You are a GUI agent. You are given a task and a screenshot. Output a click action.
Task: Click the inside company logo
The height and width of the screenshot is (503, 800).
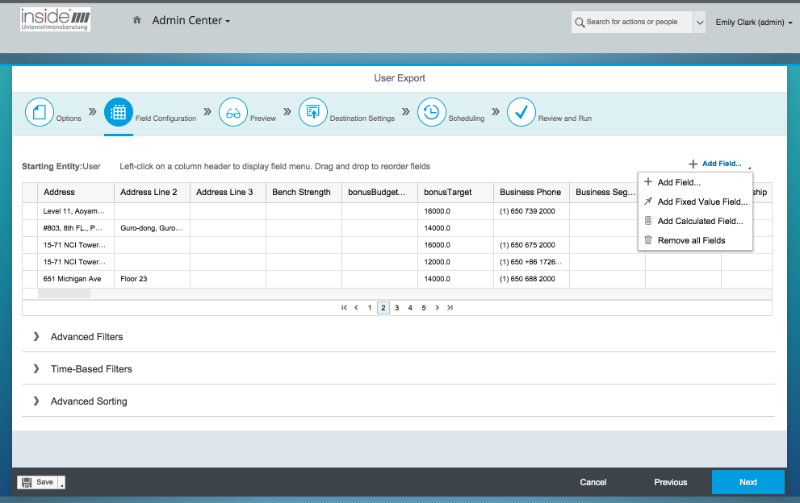(x=56, y=19)
